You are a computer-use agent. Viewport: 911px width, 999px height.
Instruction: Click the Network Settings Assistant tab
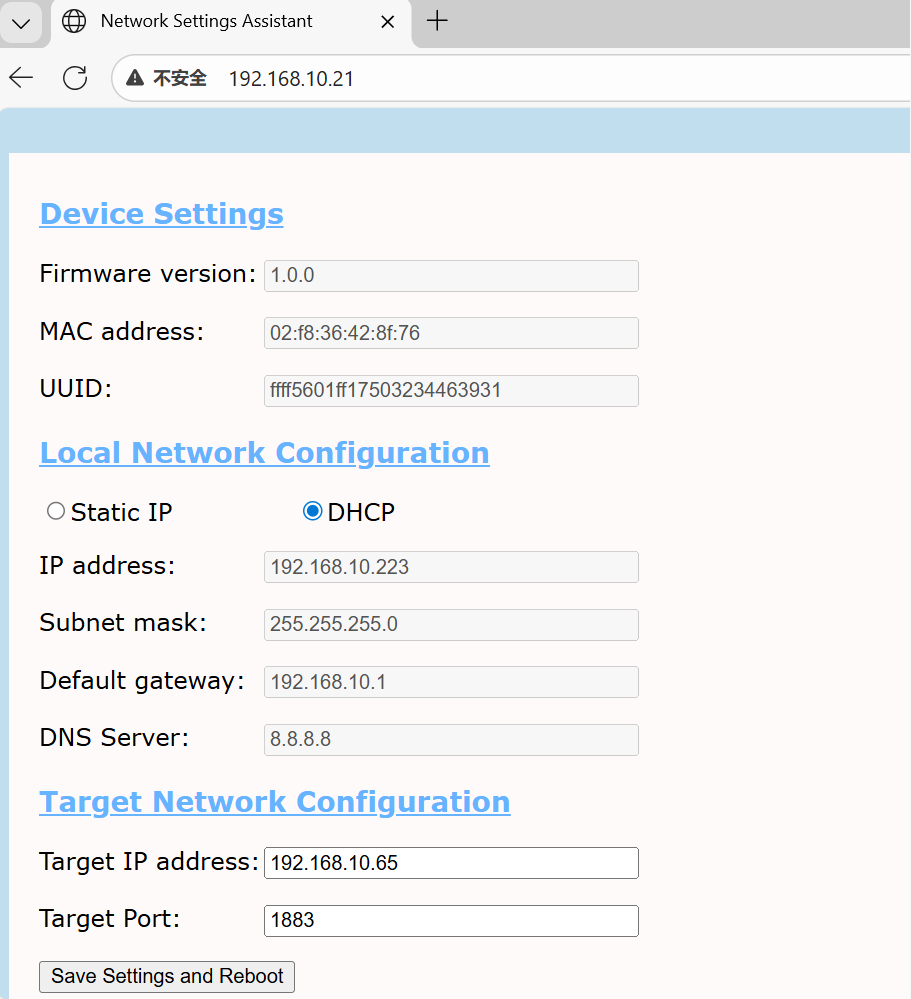pos(205,21)
